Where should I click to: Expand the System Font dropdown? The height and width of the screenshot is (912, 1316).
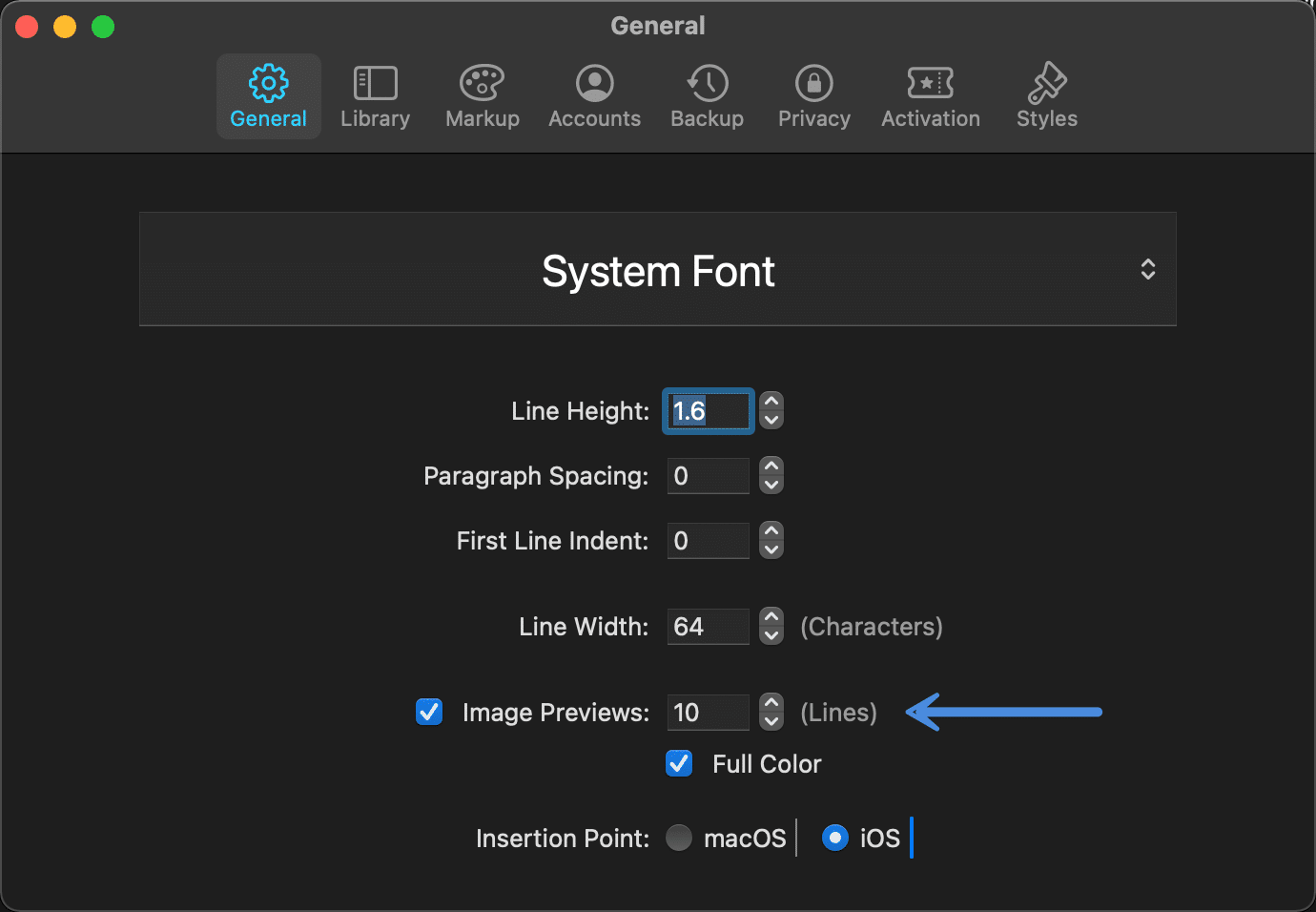click(x=658, y=270)
